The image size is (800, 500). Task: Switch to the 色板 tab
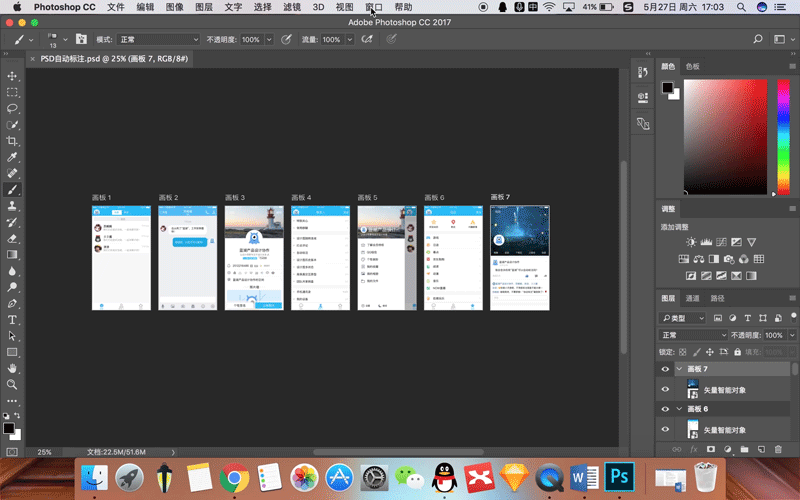[x=692, y=66]
